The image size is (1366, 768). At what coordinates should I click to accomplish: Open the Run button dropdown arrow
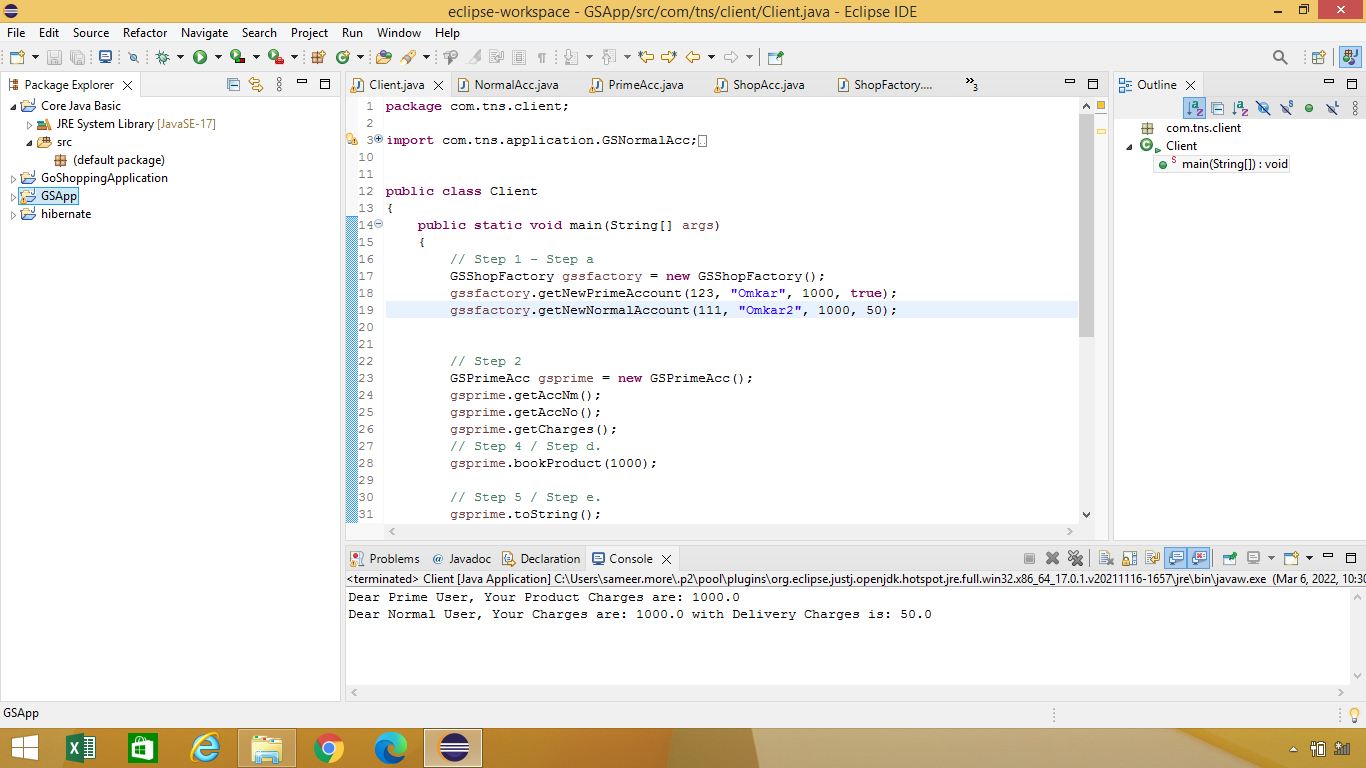pos(217,58)
